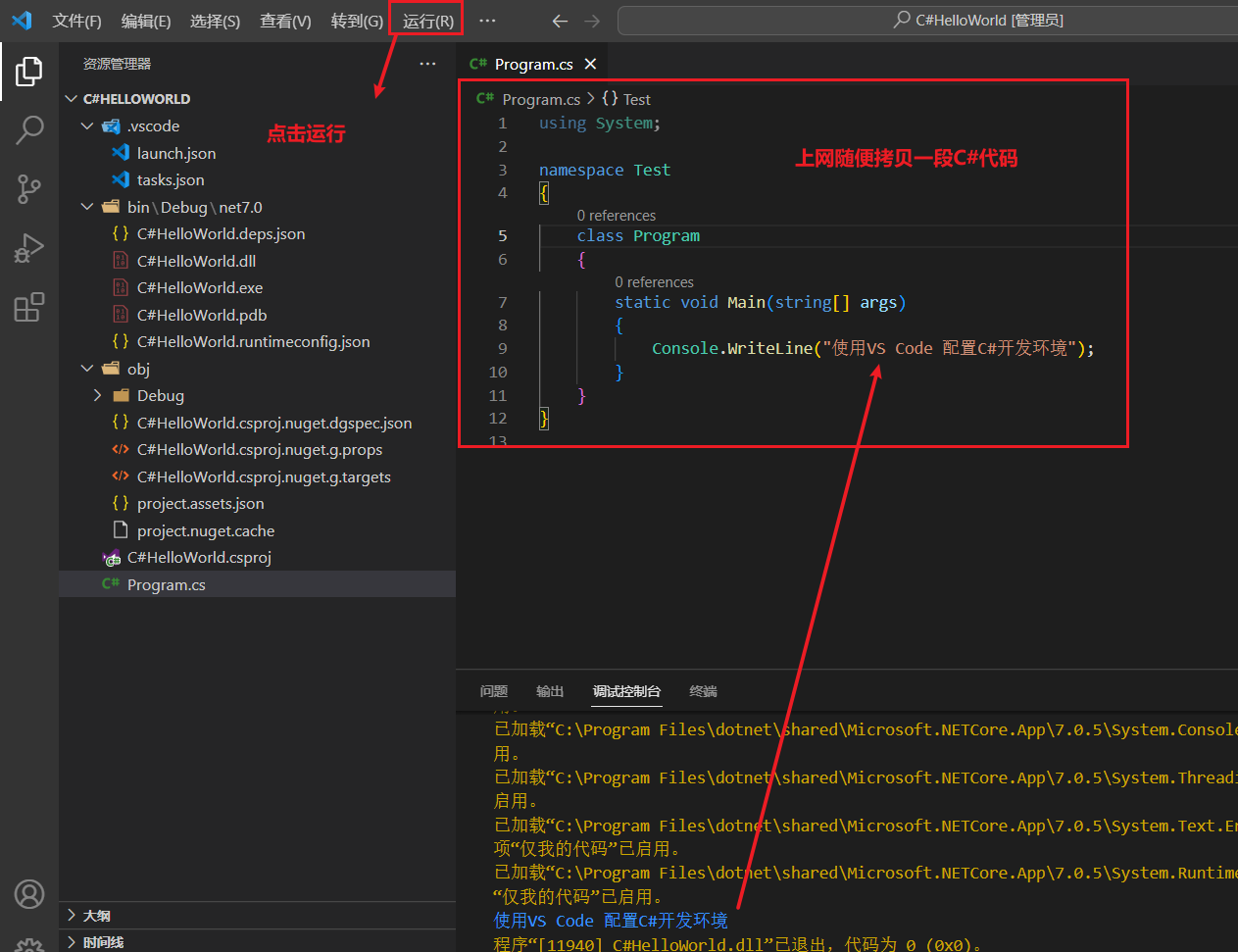The height and width of the screenshot is (952, 1238).
Task: Click the 资源管理器 panel title
Action: point(117,64)
